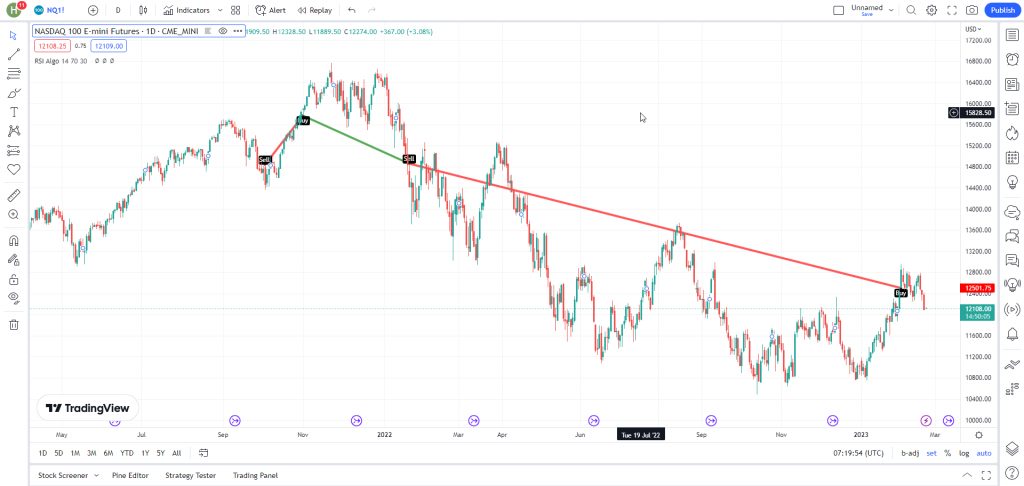Expand the USD currency dropdown

coord(971,29)
